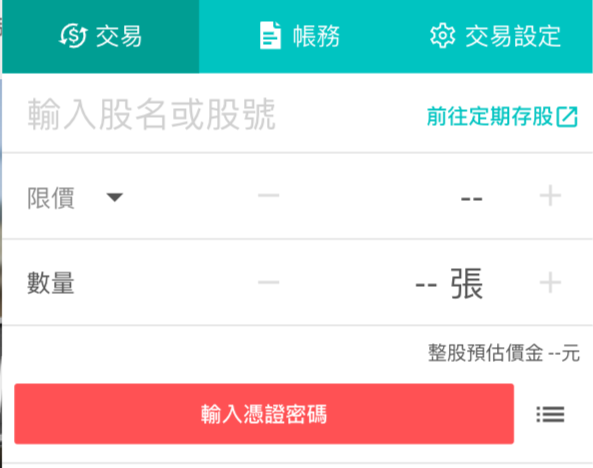This screenshot has width=593, height=468.
Task: Switch to the 交易設定 tab
Action: (495, 36)
